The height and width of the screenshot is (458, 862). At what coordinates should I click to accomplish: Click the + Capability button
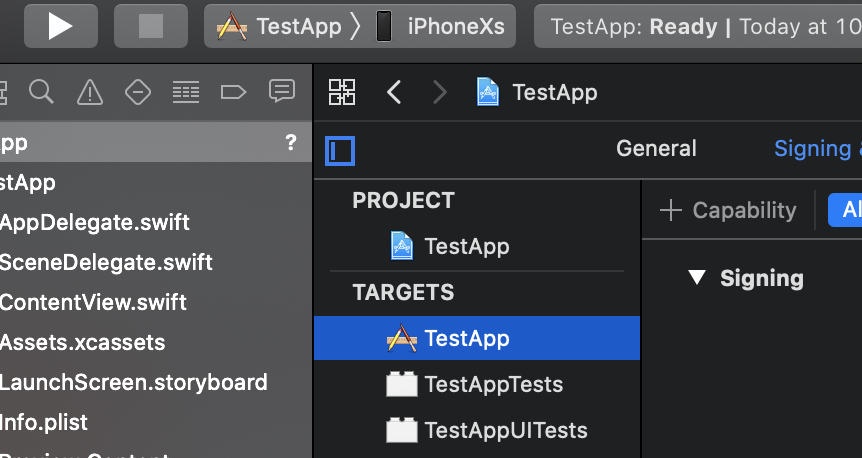click(729, 210)
